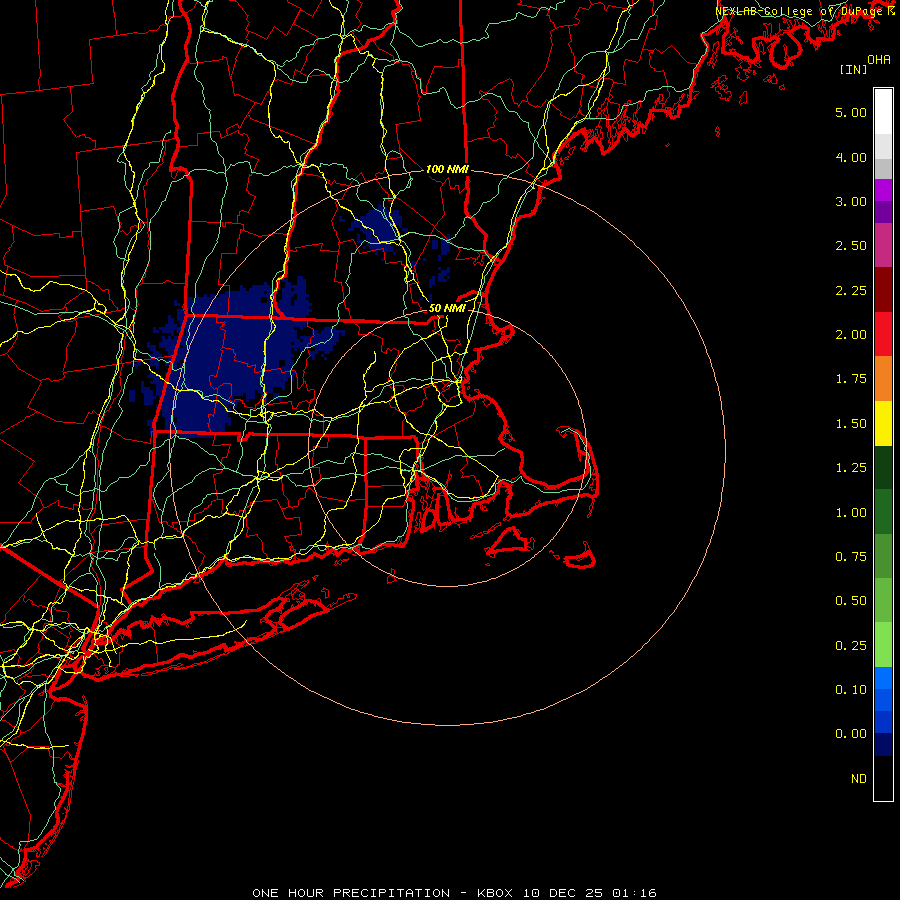The height and width of the screenshot is (900, 900).
Task: Click the white 5.00 inch color swatch
Action: coord(883,112)
